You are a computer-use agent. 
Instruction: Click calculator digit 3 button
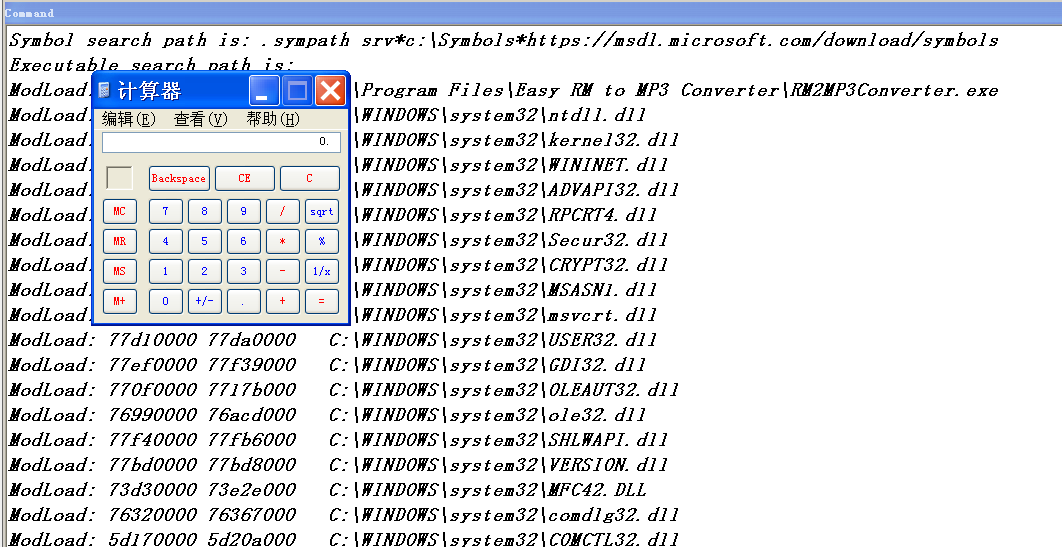click(x=244, y=271)
